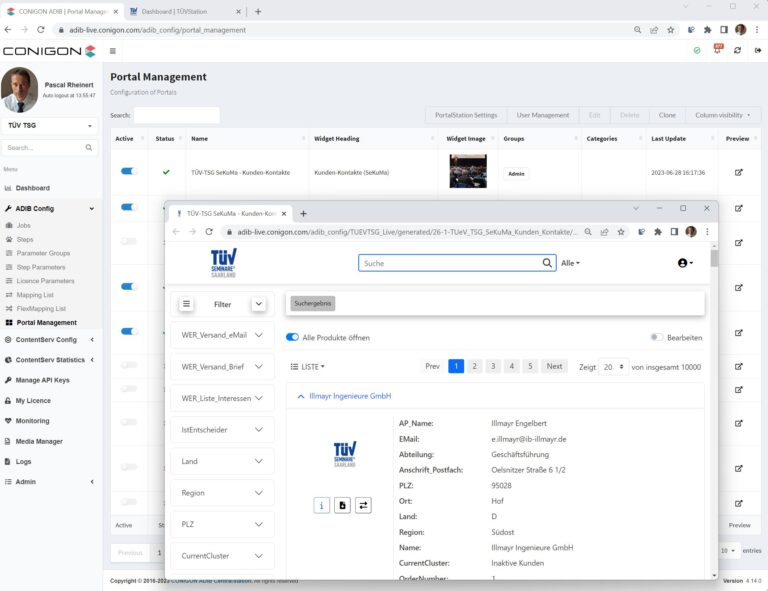The image size is (768, 591).
Task: Click the document icon under TÜV logo
Action: click(342, 505)
